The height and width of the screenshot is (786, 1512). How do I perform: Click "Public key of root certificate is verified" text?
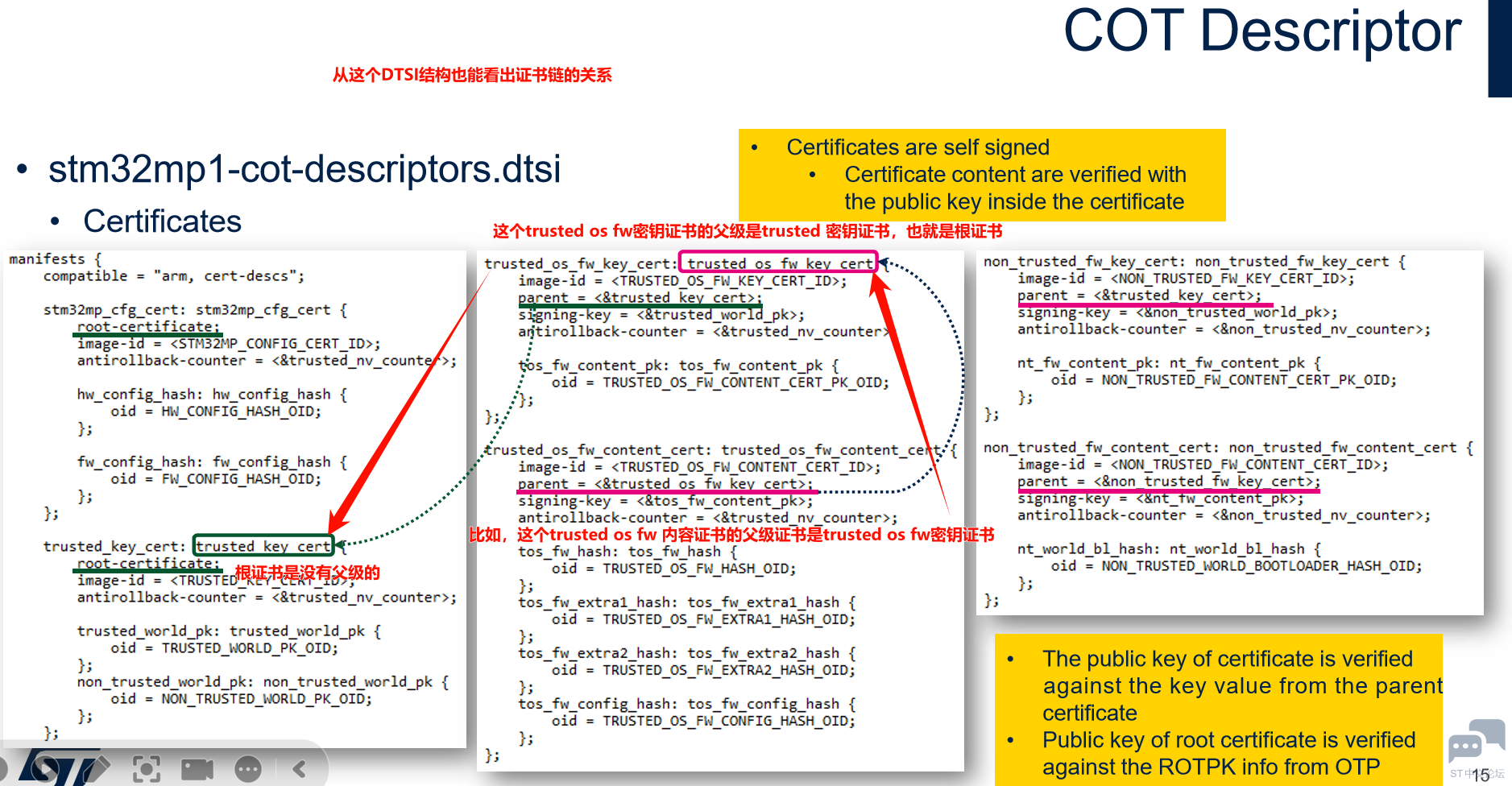coord(1229,740)
